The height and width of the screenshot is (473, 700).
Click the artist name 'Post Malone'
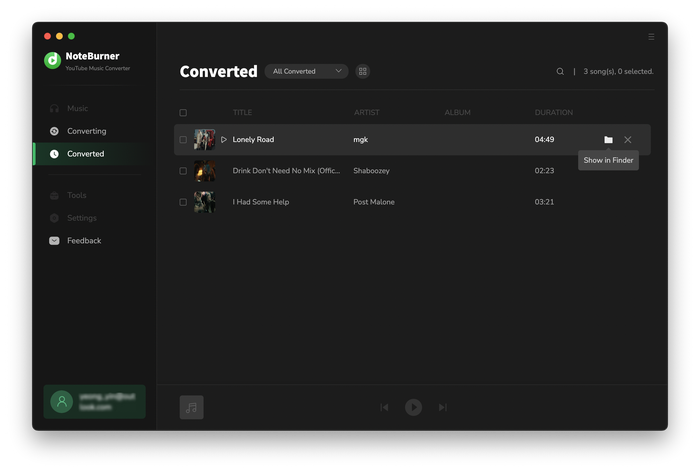pyautogui.click(x=374, y=202)
